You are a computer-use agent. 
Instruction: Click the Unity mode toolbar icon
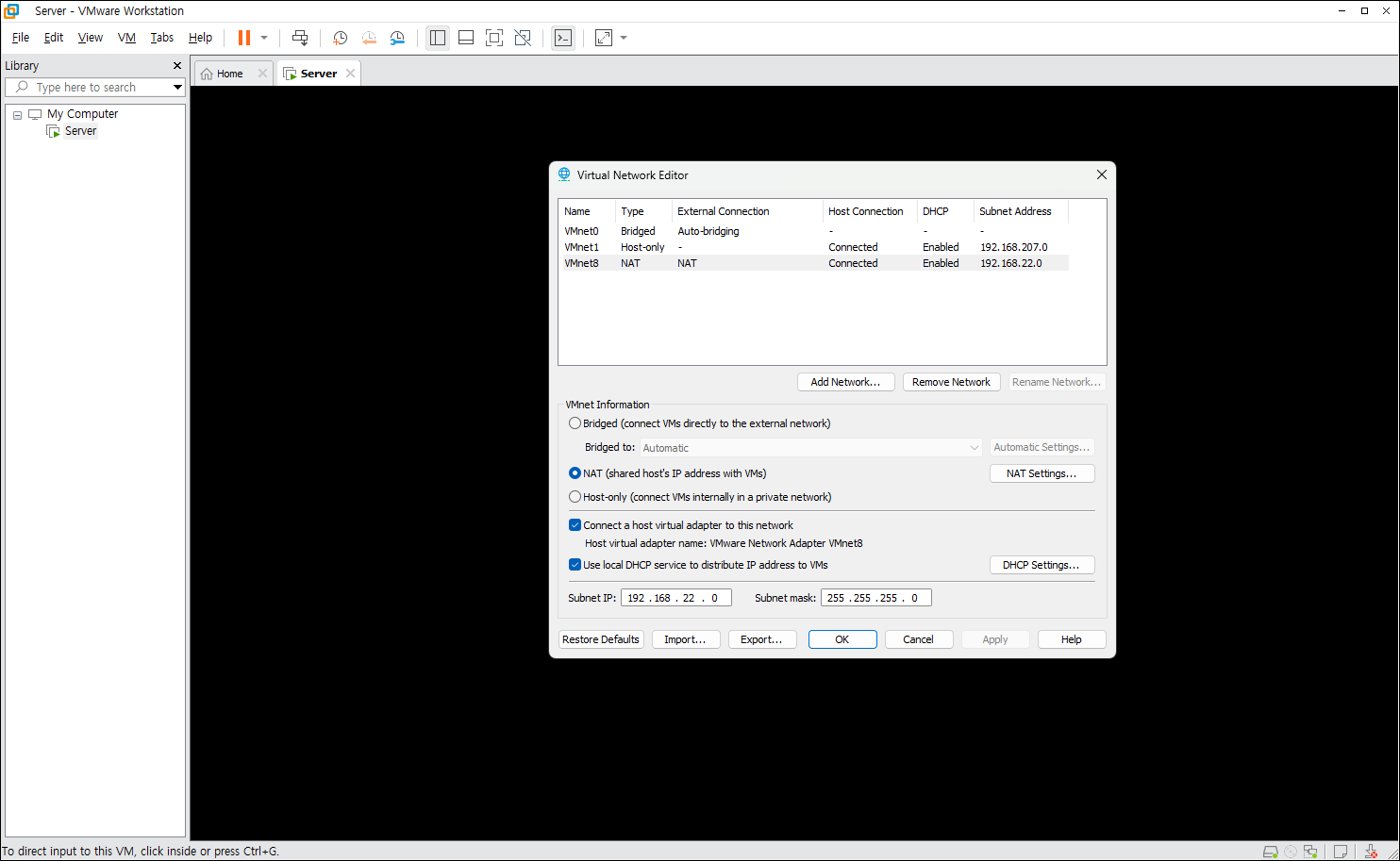(x=523, y=38)
